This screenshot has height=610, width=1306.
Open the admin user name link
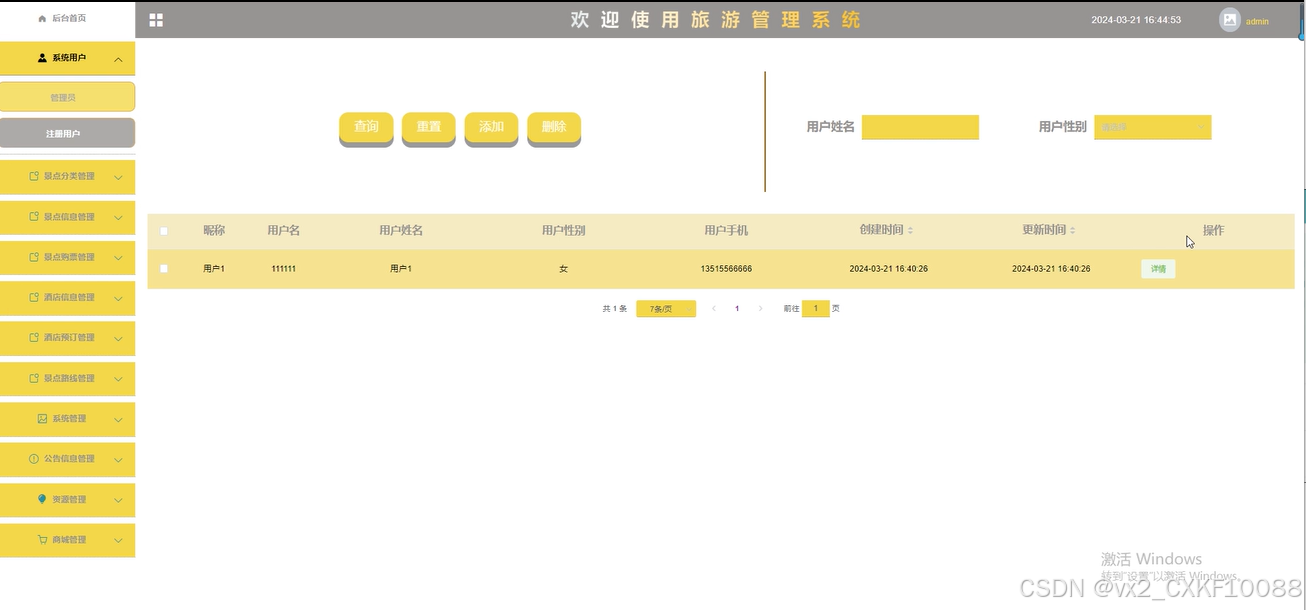1257,21
